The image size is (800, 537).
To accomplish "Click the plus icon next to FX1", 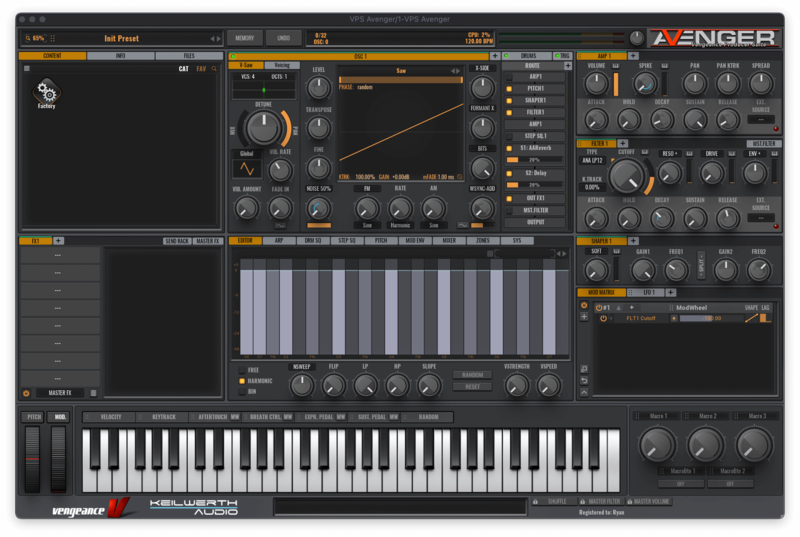I will click(57, 241).
